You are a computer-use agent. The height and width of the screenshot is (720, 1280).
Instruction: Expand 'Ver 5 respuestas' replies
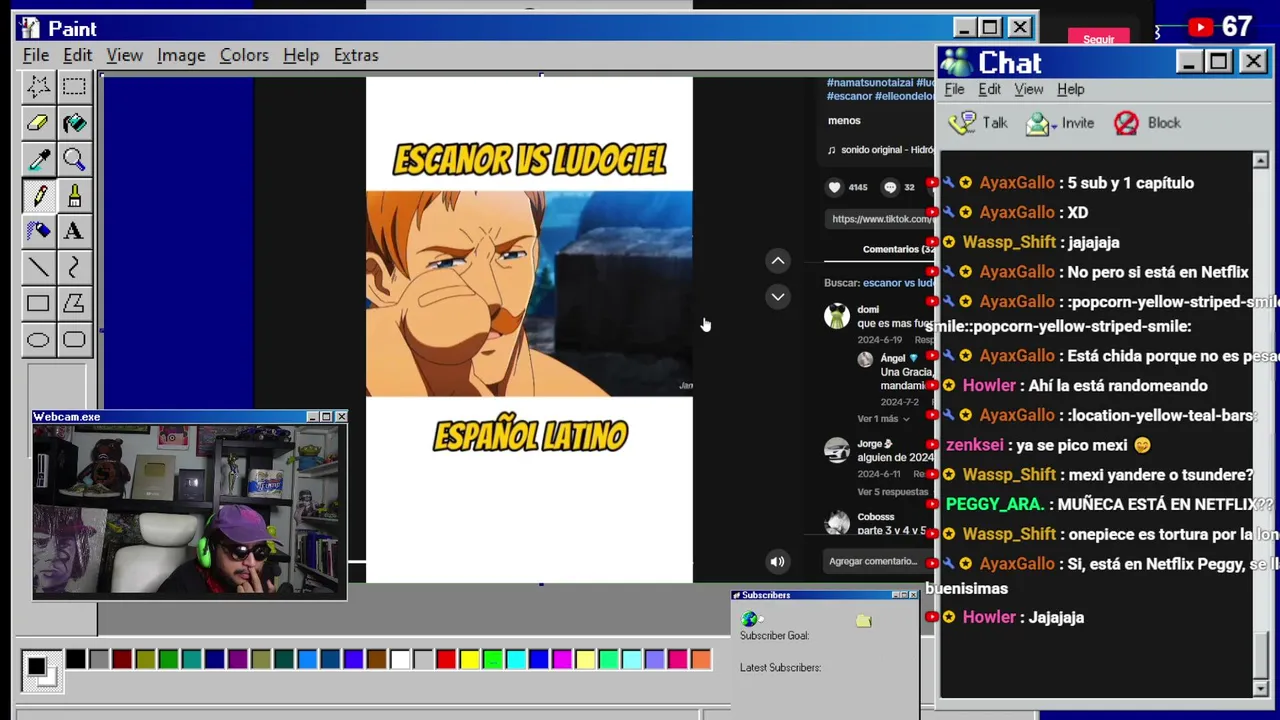[892, 492]
